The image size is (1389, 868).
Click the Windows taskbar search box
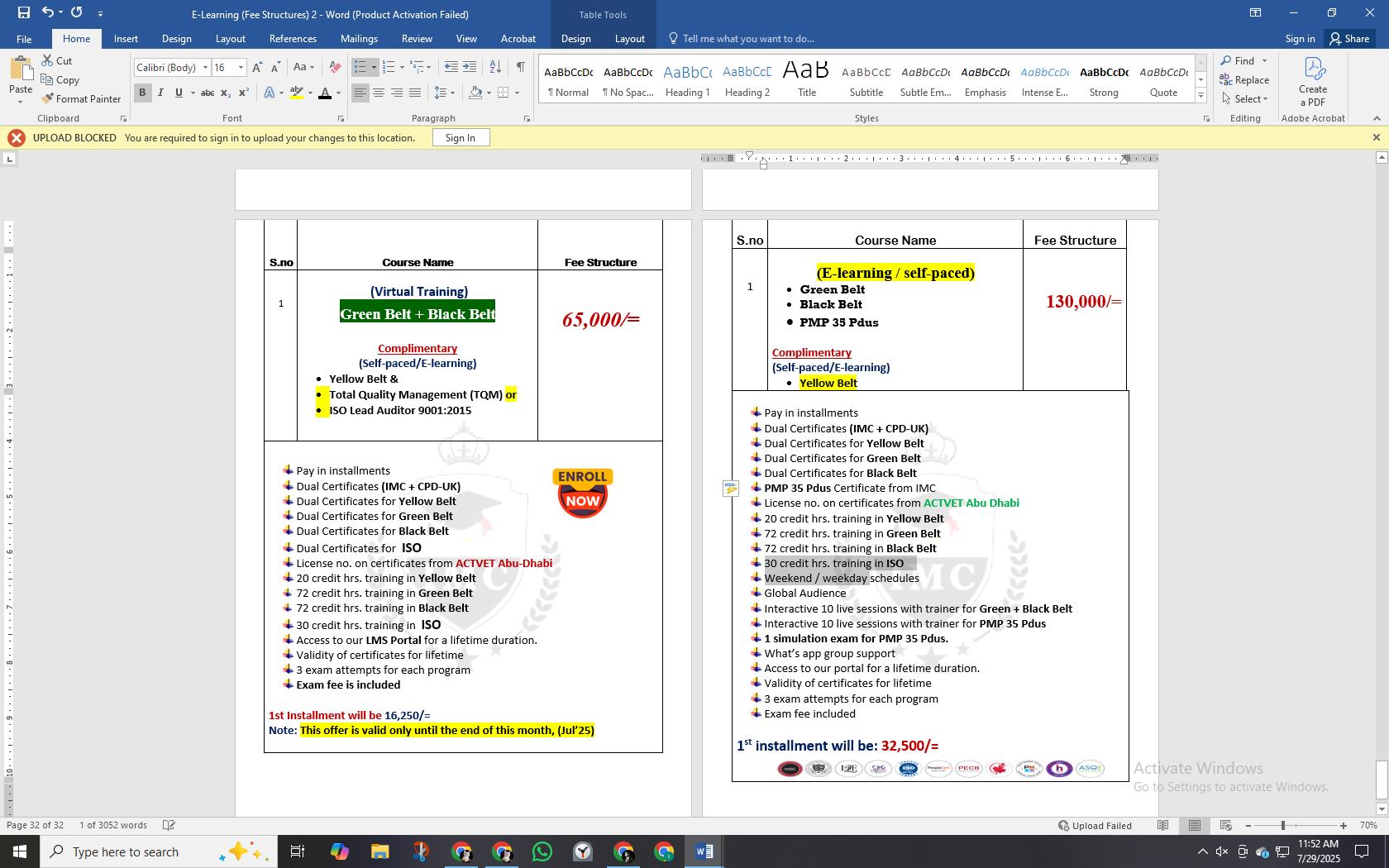pos(157,851)
